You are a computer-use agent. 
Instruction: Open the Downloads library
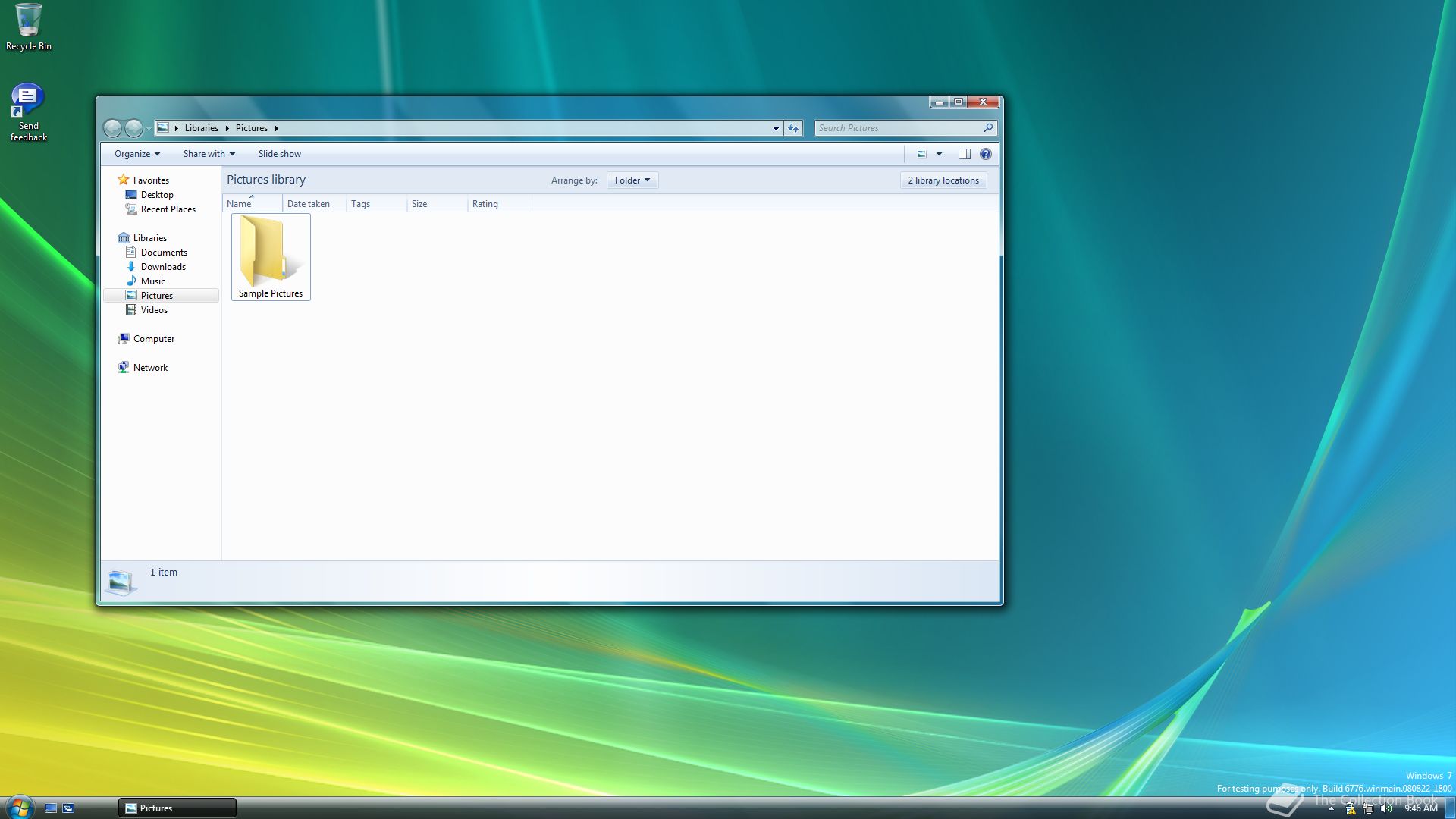pyautogui.click(x=163, y=267)
